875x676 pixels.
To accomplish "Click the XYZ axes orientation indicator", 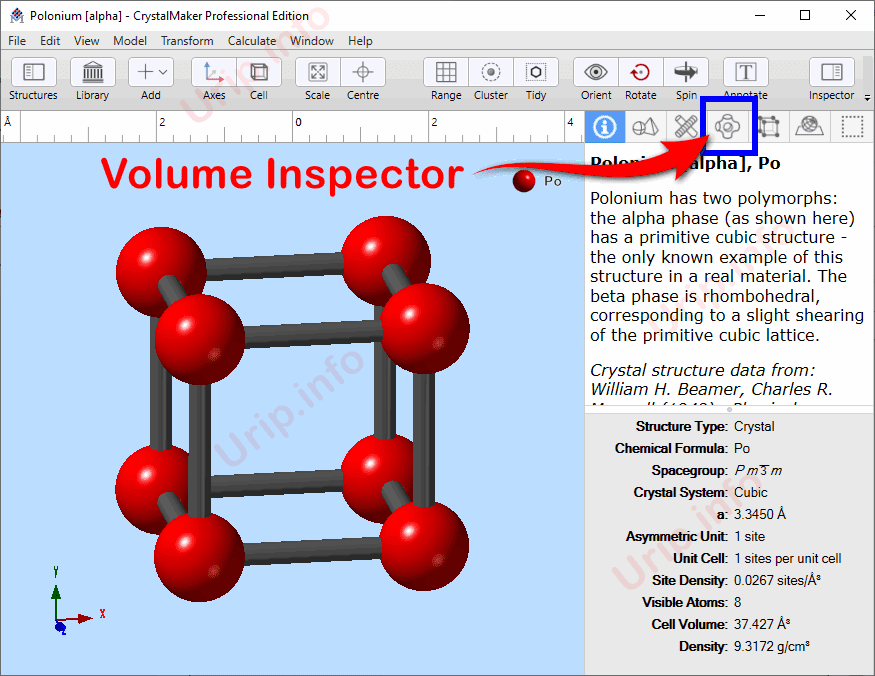I will [78, 603].
